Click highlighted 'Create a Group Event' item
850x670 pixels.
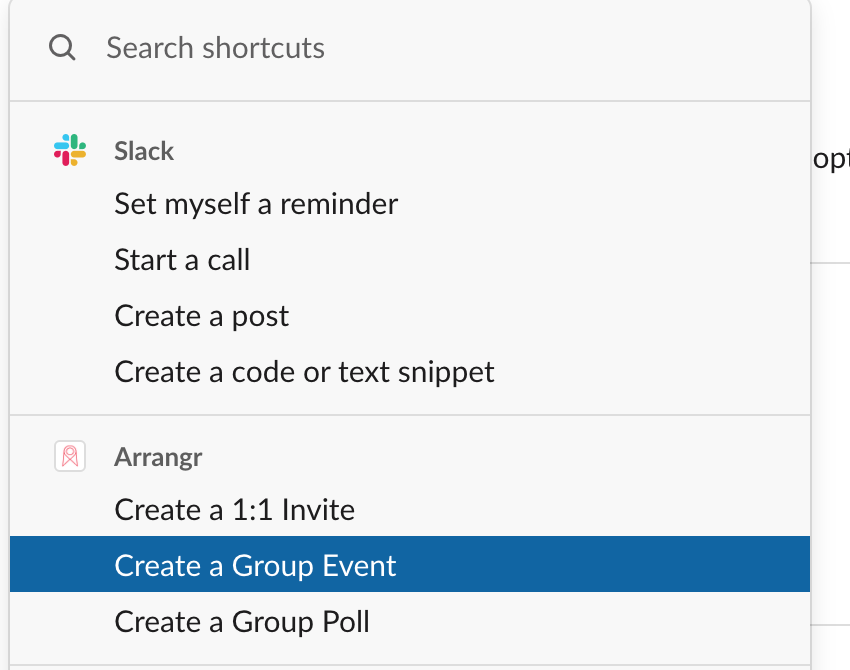(x=255, y=566)
